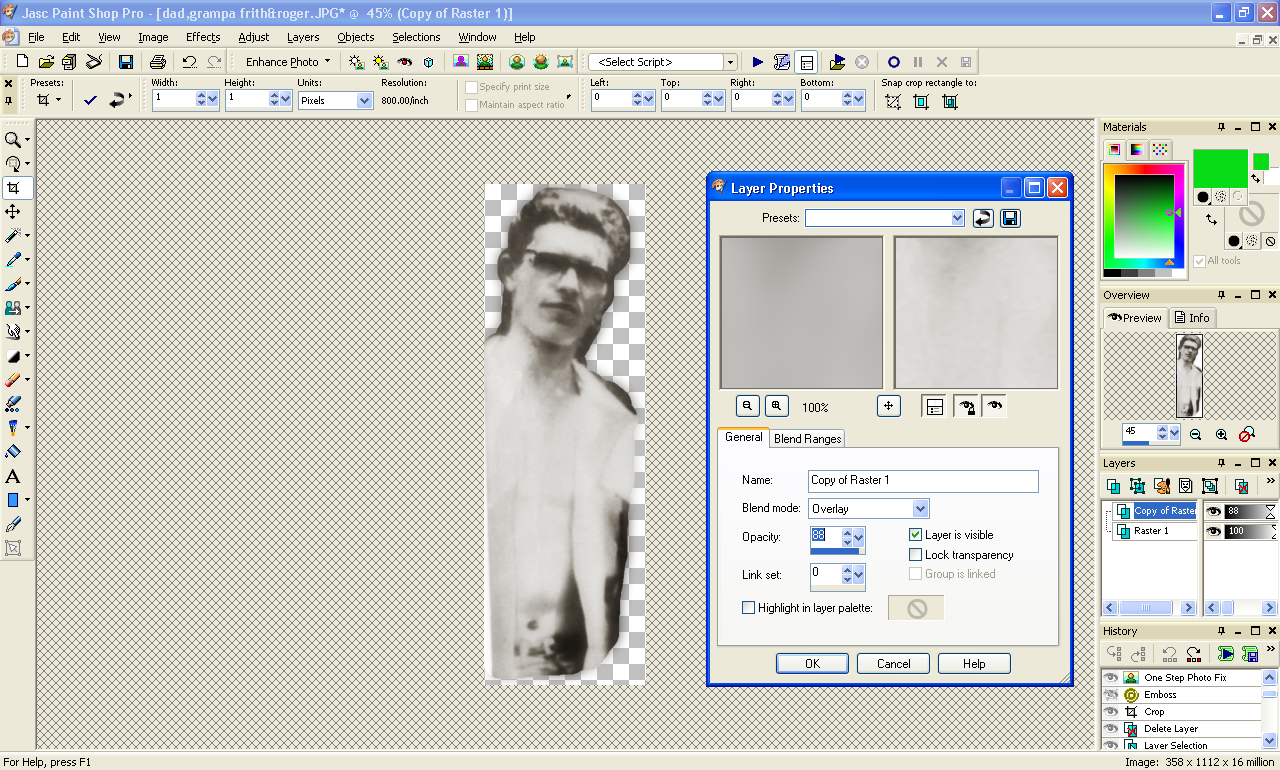Switch to the Info tab in Overview
The width and height of the screenshot is (1280, 770).
point(1192,318)
